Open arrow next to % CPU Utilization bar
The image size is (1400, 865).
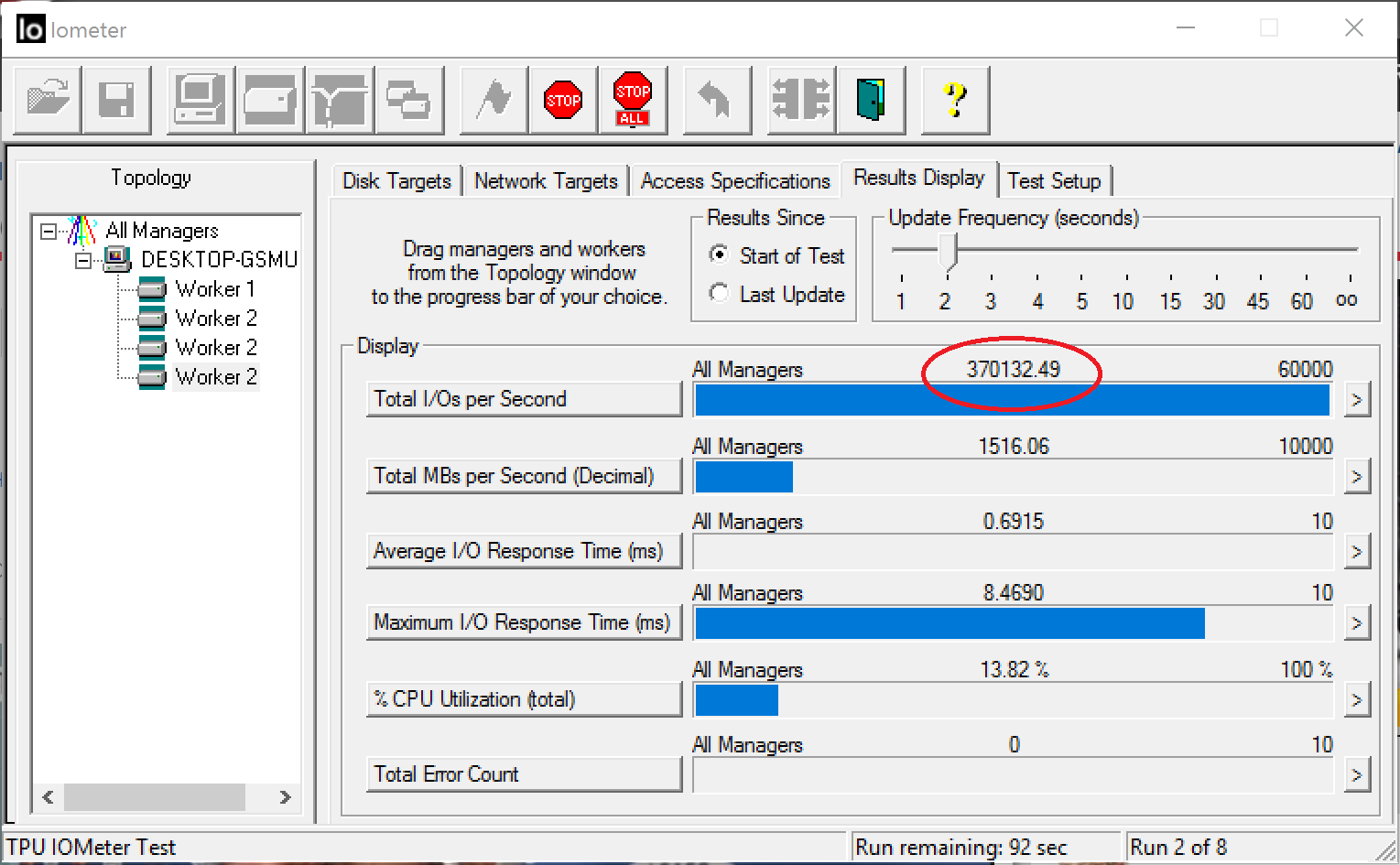click(x=1357, y=700)
